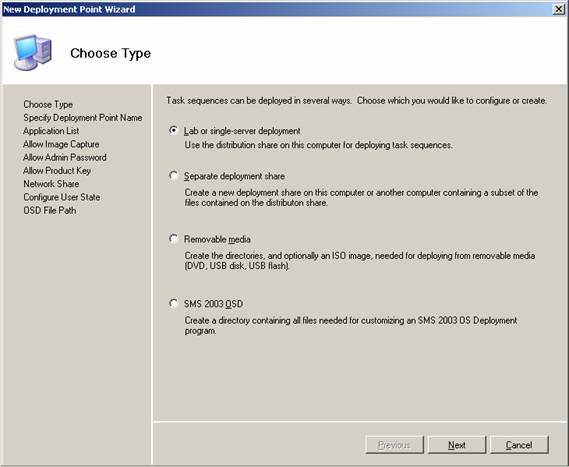The image size is (569, 467).
Task: Select the Allow Product Key step
Action: [57, 171]
